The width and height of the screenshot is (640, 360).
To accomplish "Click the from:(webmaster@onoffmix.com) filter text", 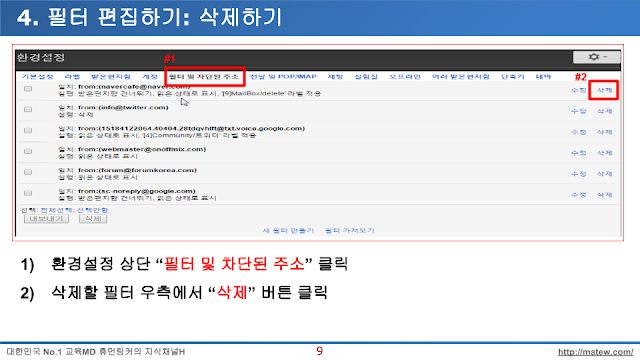I will (x=142, y=149).
